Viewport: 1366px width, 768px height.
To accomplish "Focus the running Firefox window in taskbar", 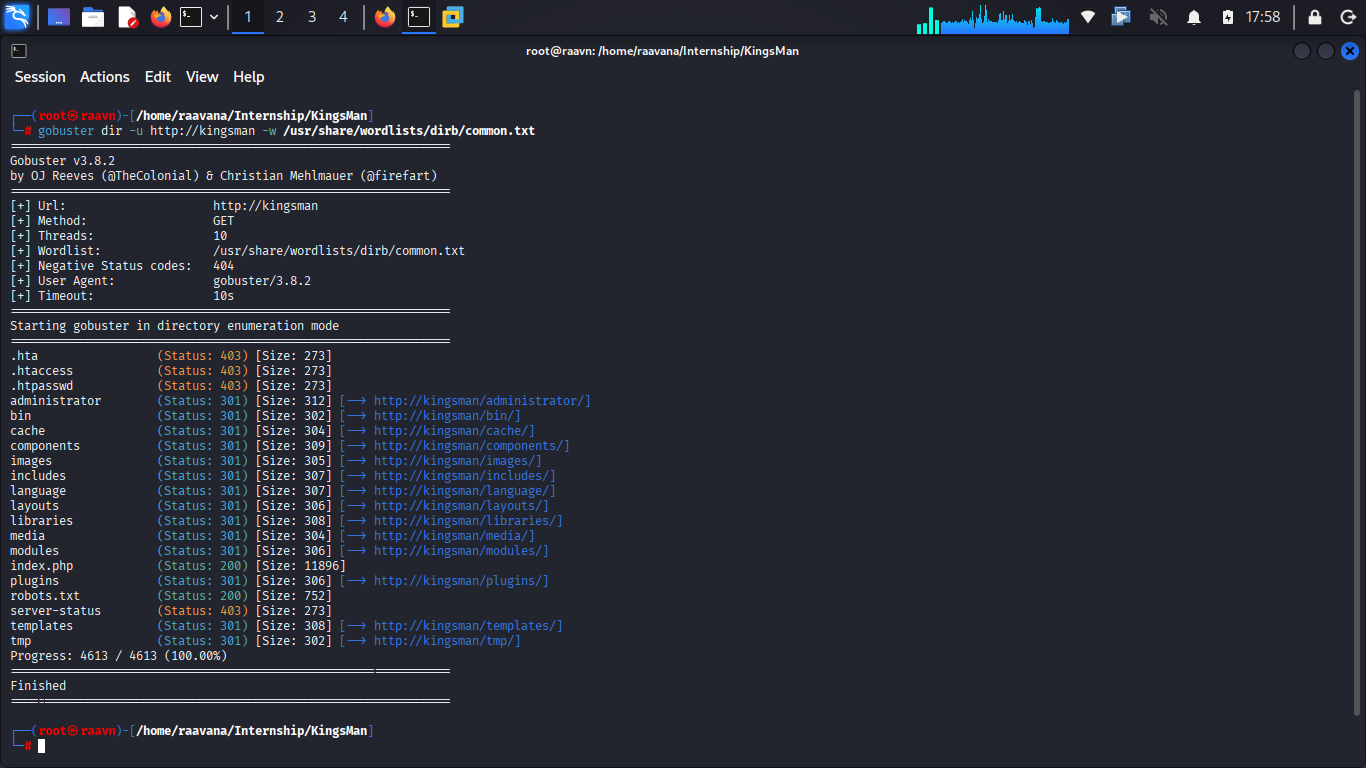I will tap(385, 17).
